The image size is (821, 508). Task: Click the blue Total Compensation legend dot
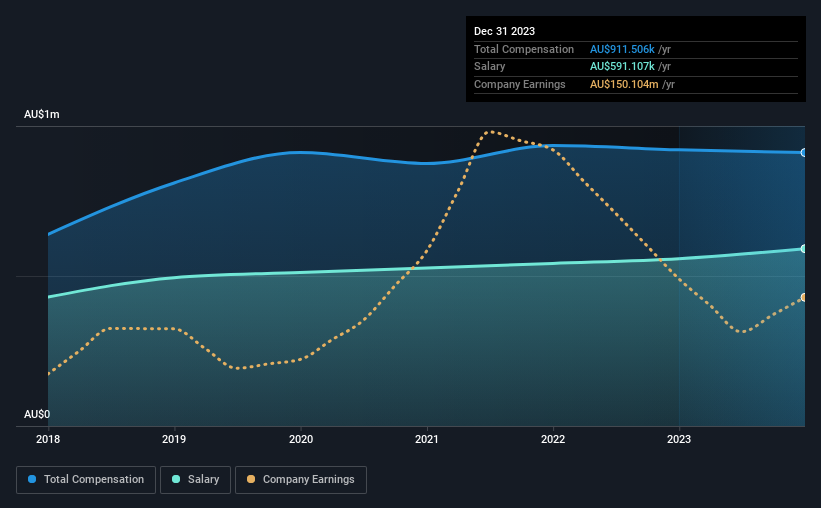tap(32, 479)
